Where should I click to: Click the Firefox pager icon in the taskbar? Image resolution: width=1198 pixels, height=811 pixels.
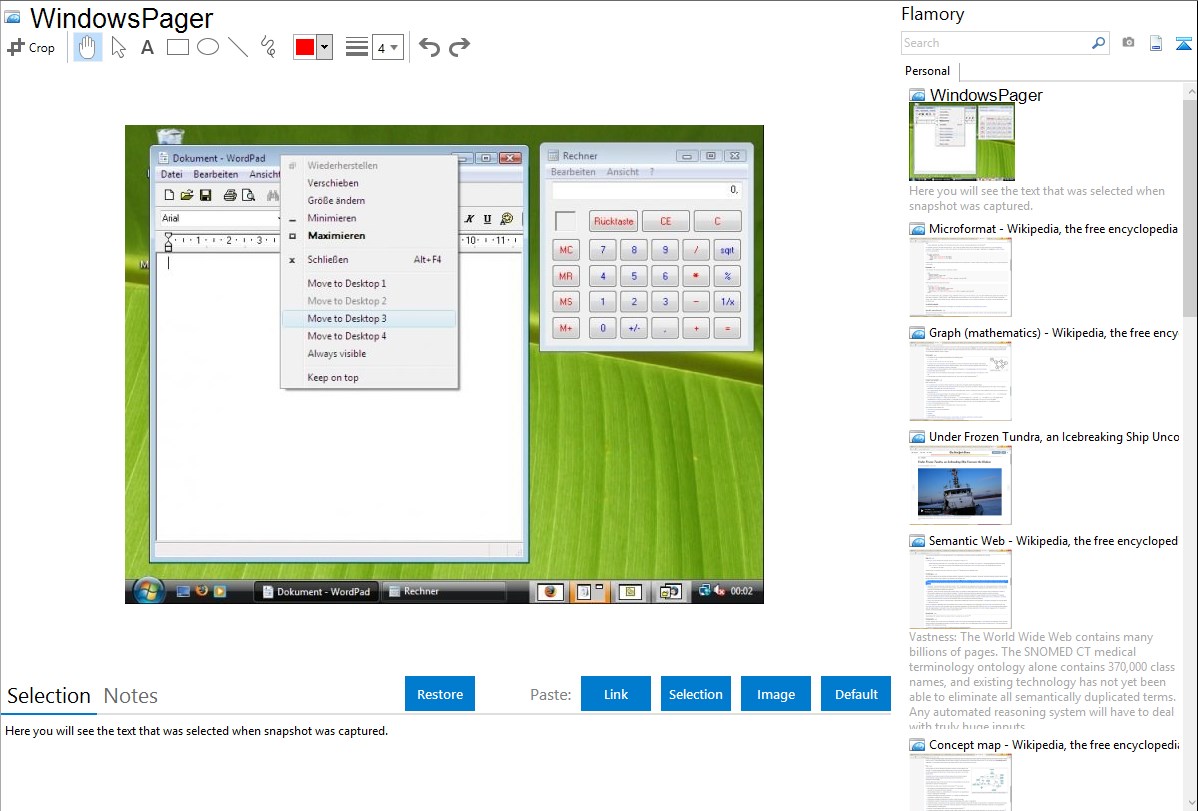click(x=550, y=592)
